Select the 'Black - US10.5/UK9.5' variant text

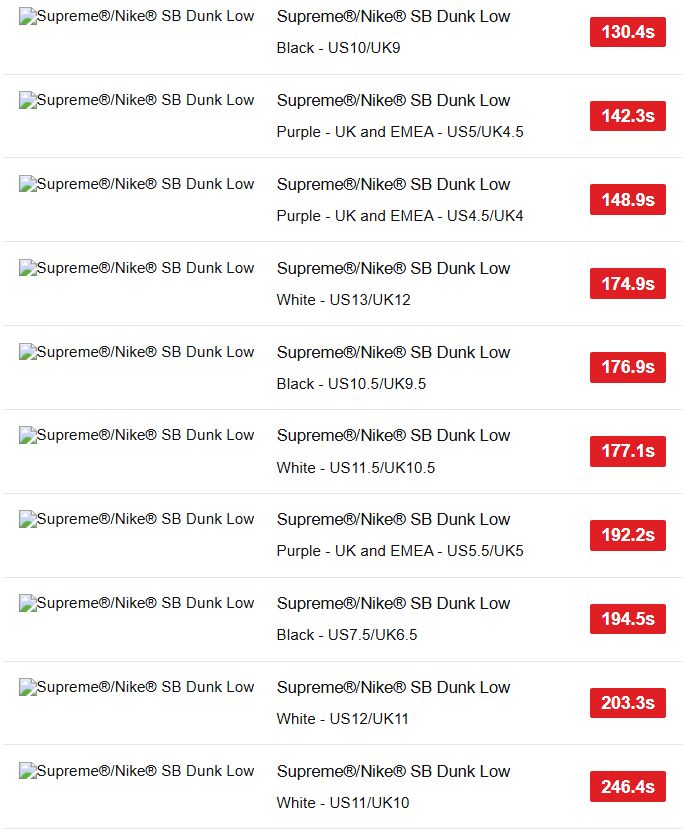tap(351, 384)
